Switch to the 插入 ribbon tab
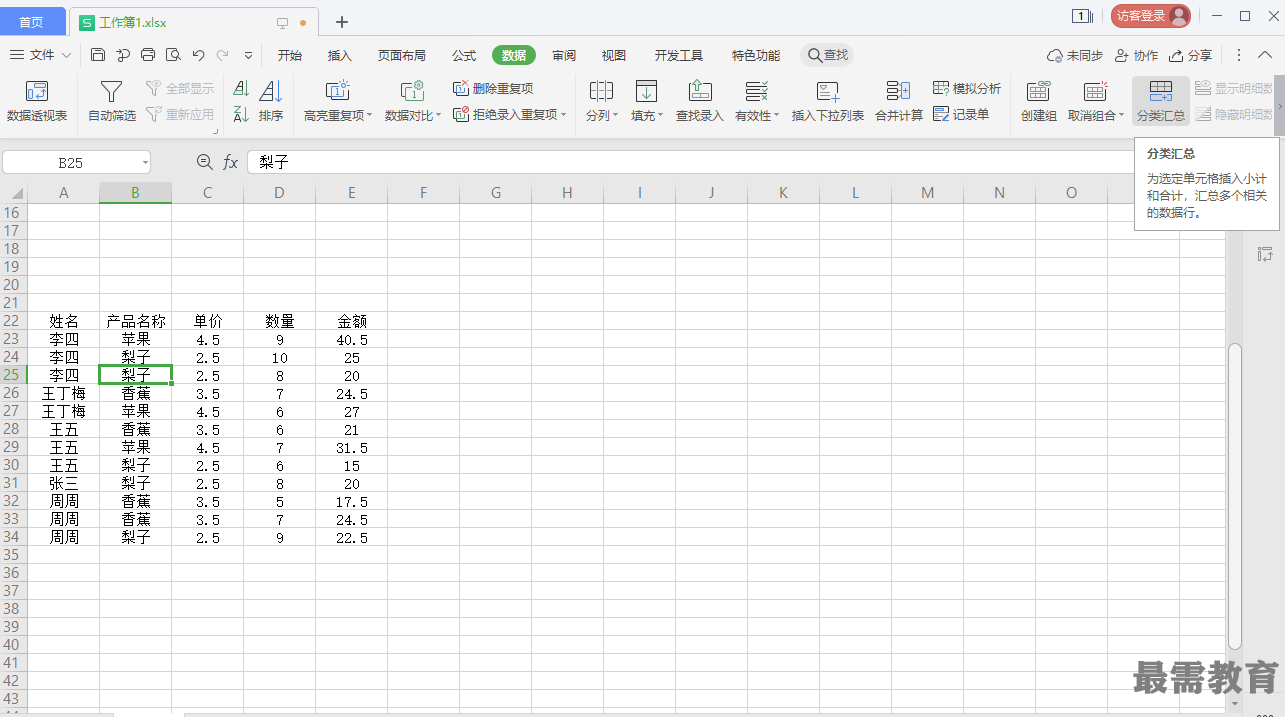 [340, 55]
